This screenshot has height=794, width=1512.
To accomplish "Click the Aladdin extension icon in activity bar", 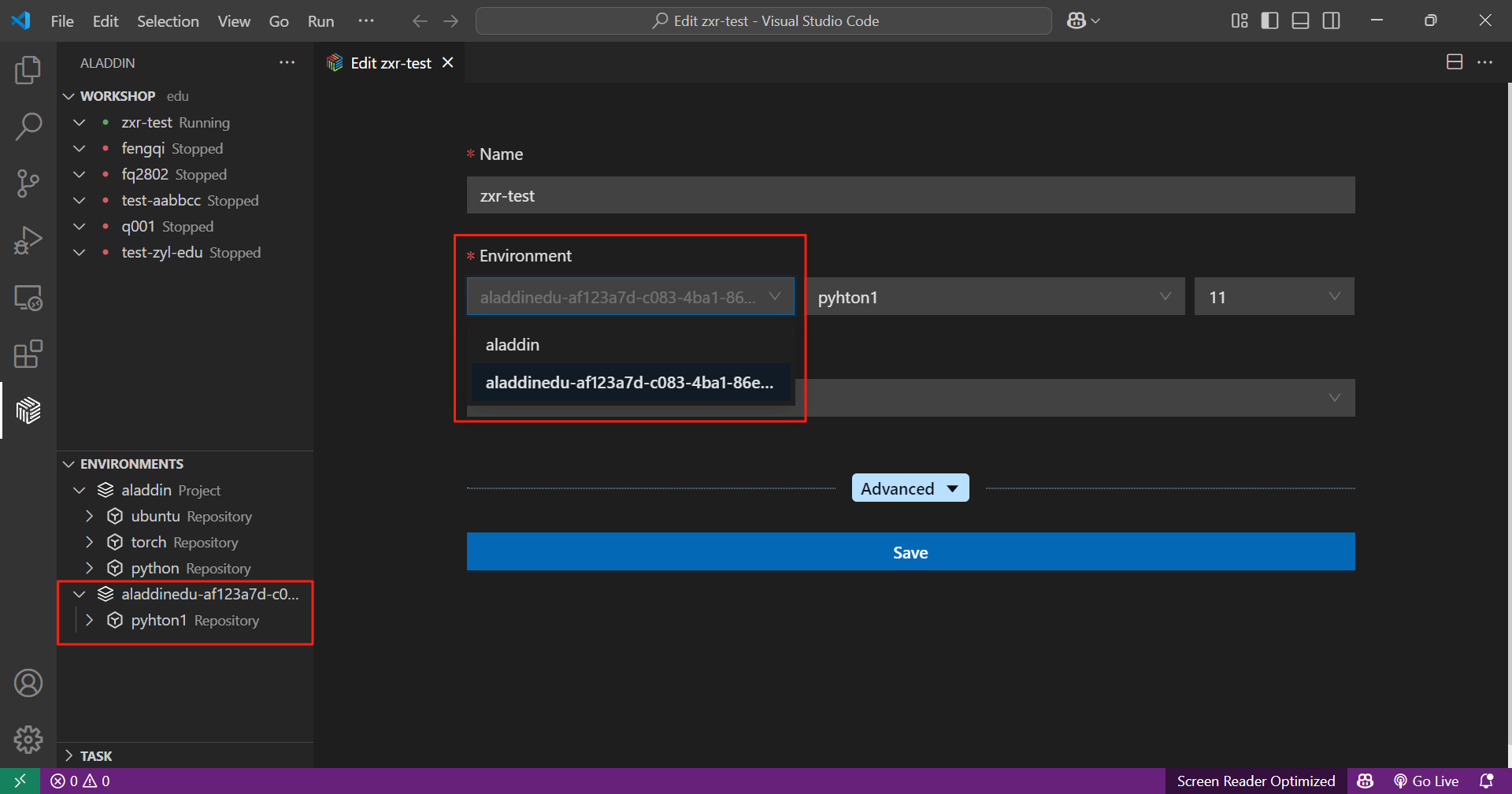I will [28, 410].
